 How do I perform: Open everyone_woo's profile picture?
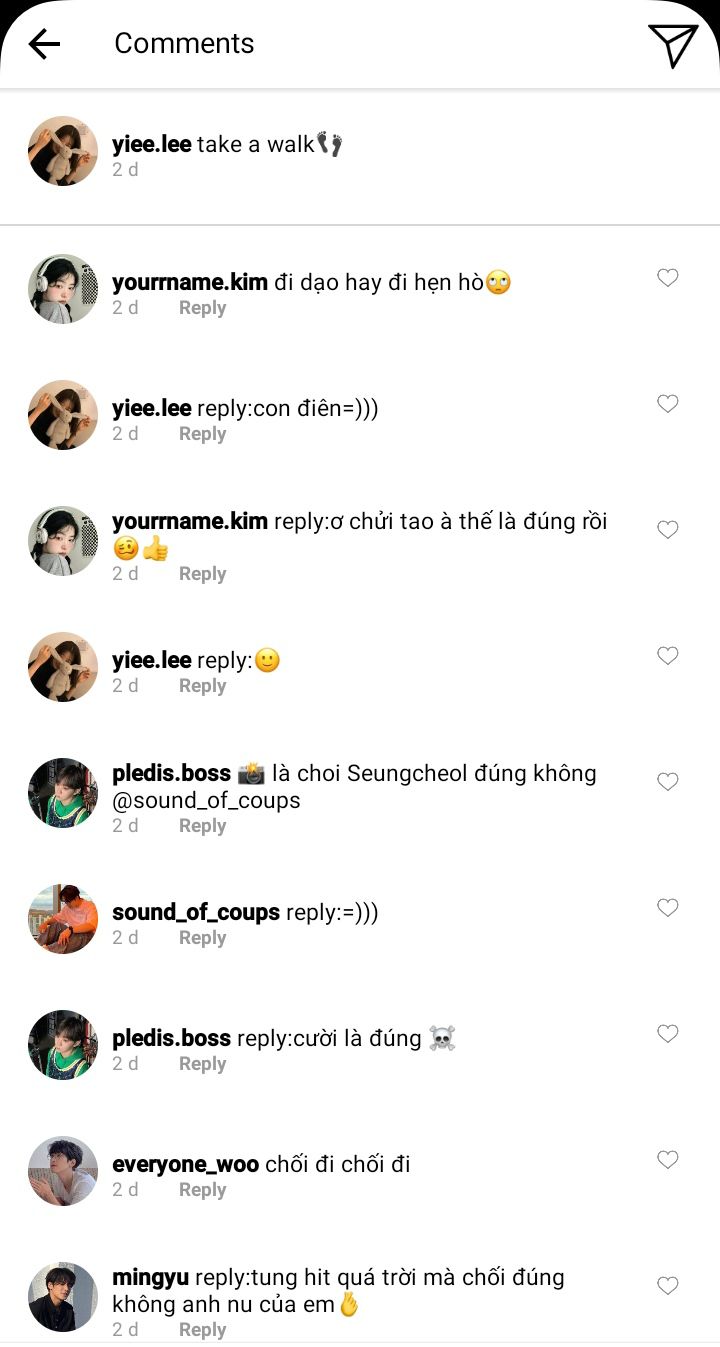[x=63, y=1171]
